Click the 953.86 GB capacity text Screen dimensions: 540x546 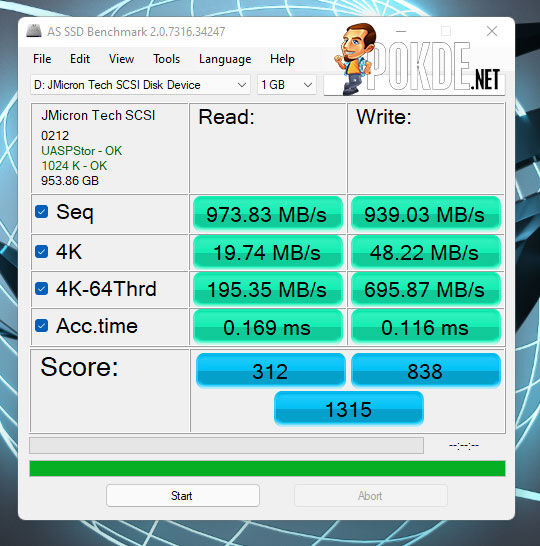[x=70, y=181]
